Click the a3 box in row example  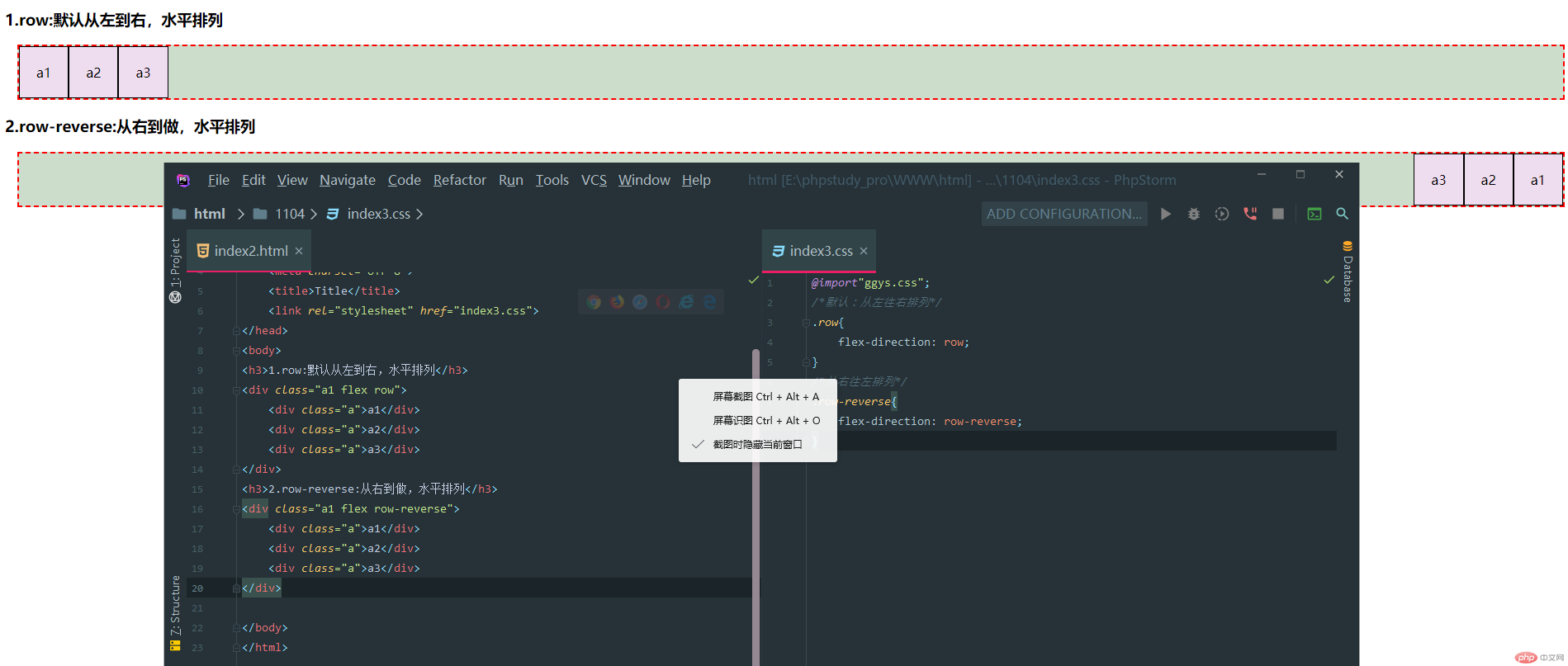tap(143, 73)
